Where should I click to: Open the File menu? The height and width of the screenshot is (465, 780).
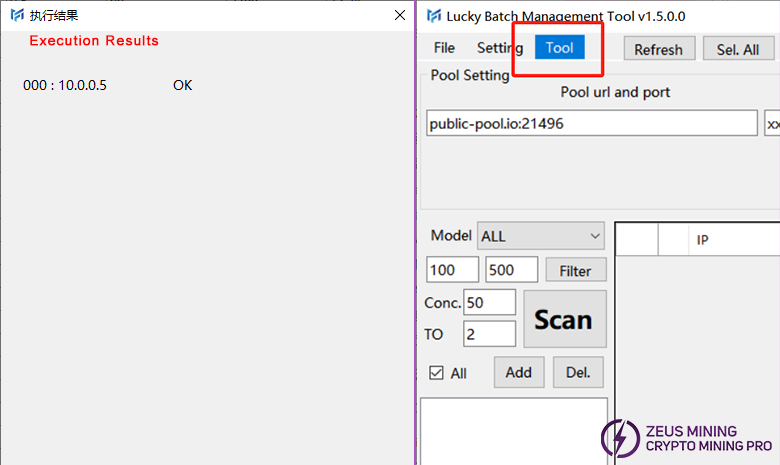pos(444,48)
